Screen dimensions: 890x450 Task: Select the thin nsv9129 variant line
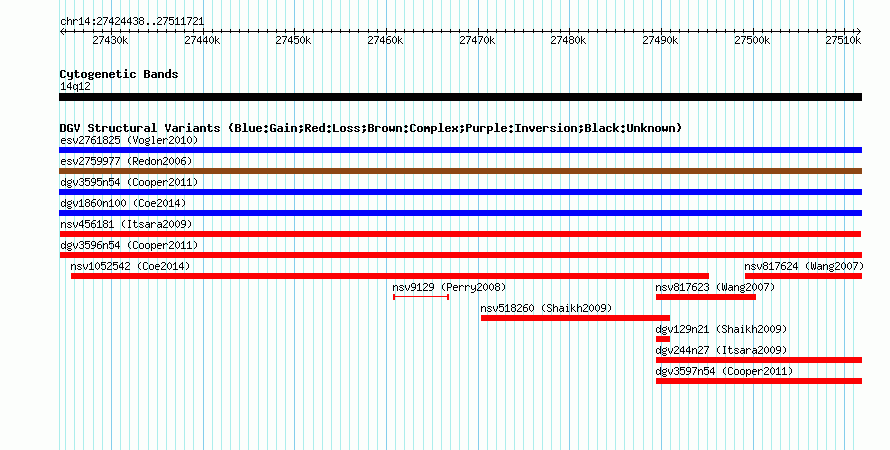pos(421,297)
